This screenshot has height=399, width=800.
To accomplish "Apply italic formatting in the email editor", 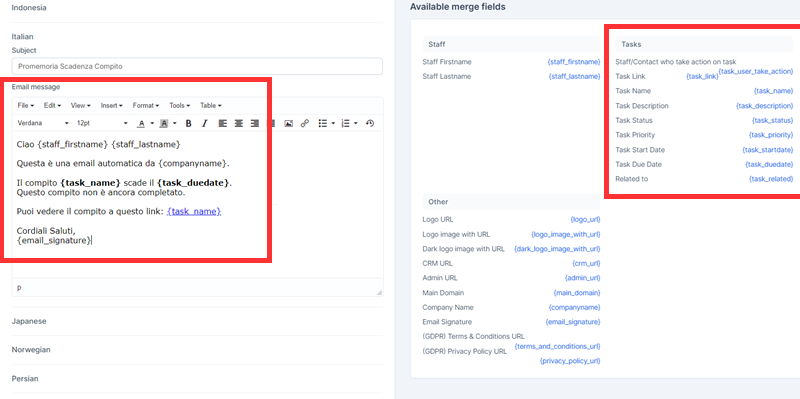I will coord(204,123).
